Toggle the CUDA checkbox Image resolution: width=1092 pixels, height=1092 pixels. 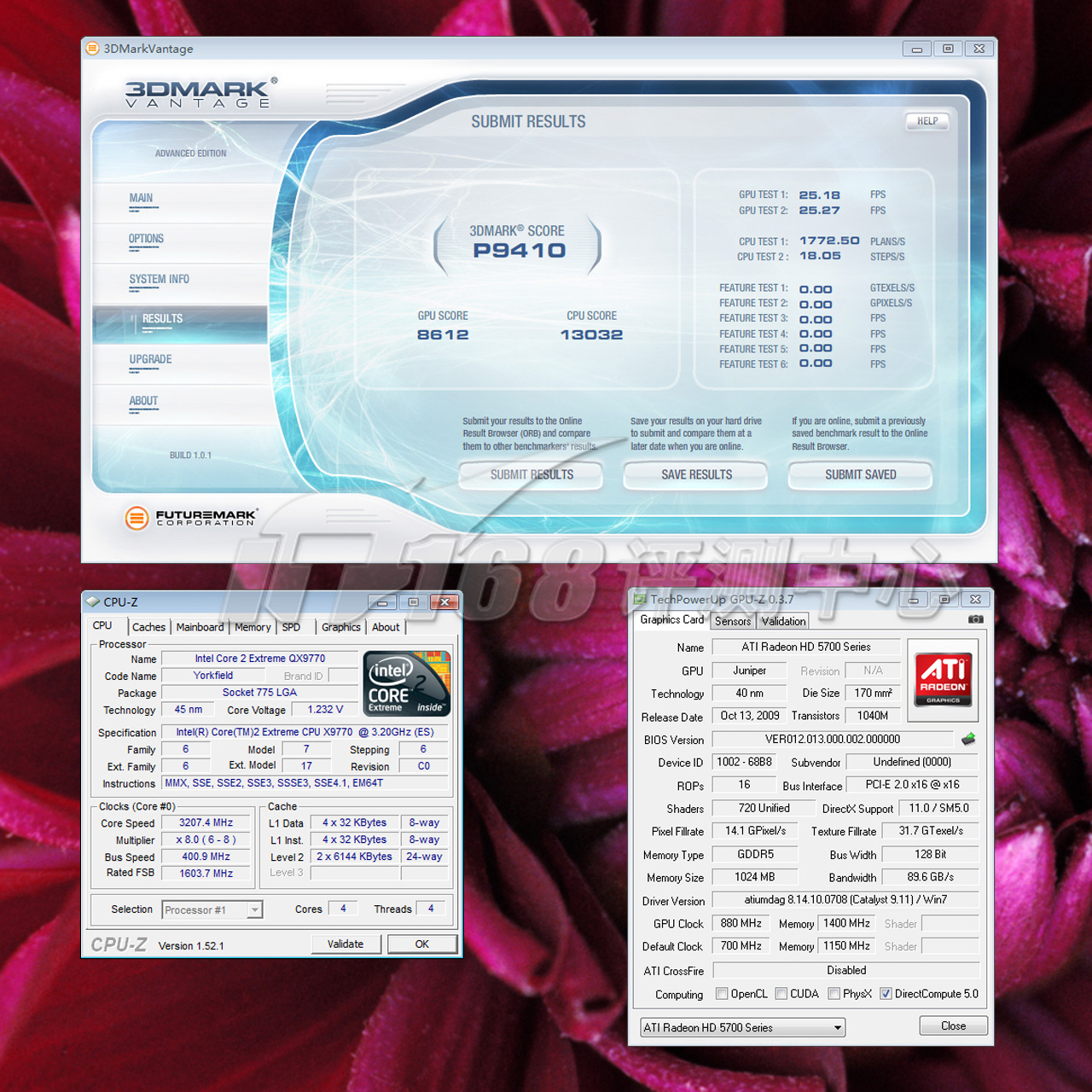tap(781, 993)
